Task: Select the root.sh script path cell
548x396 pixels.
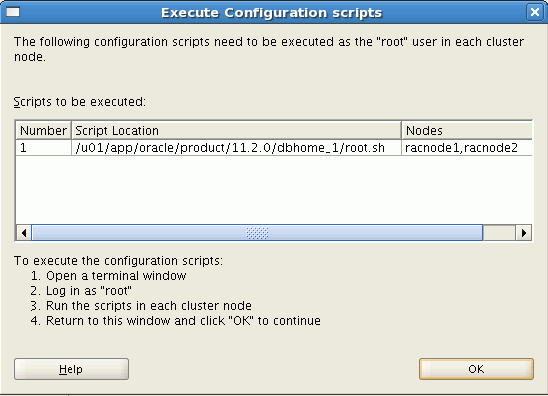Action: (x=236, y=148)
